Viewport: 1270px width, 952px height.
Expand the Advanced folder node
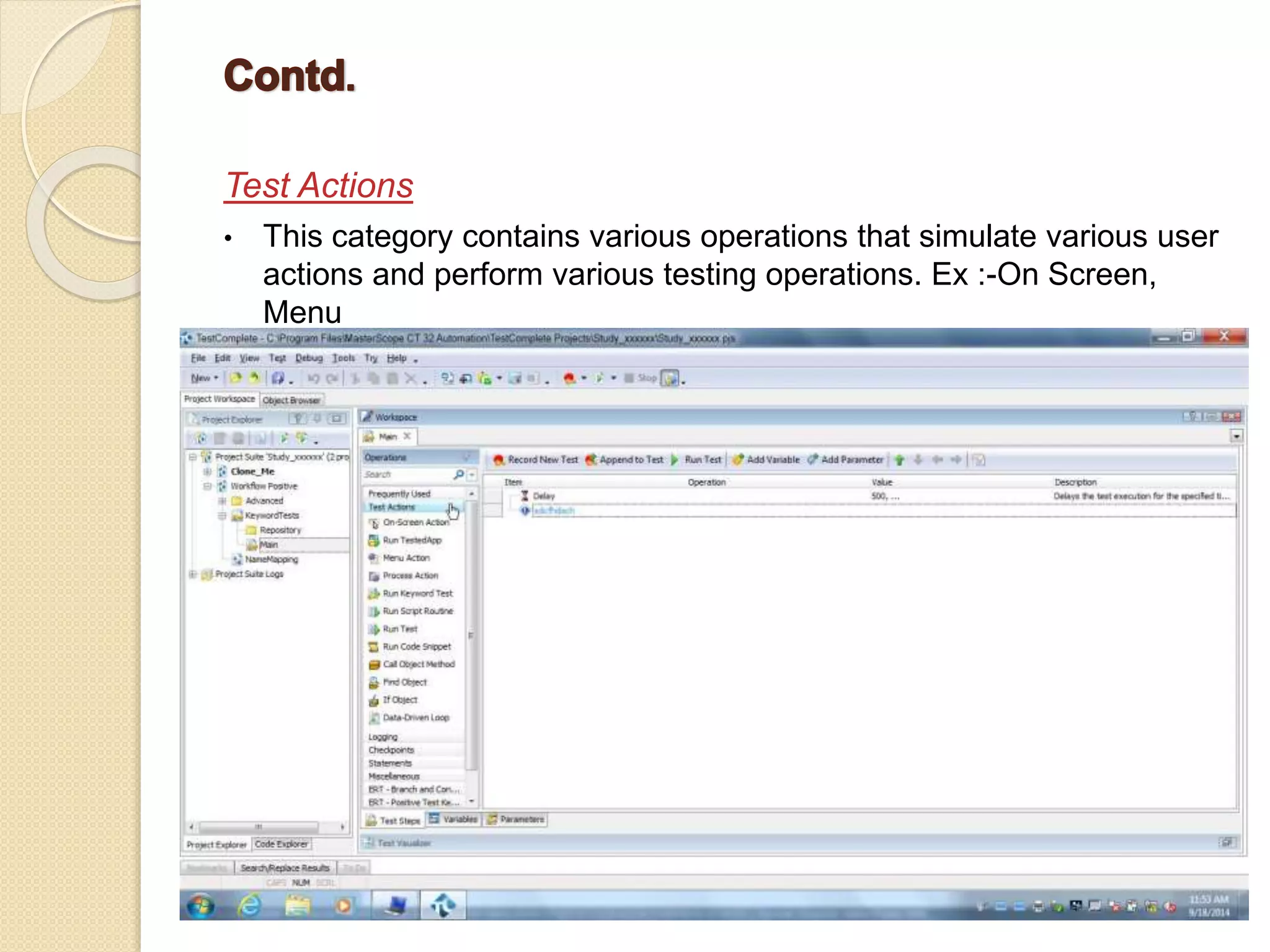[222, 501]
